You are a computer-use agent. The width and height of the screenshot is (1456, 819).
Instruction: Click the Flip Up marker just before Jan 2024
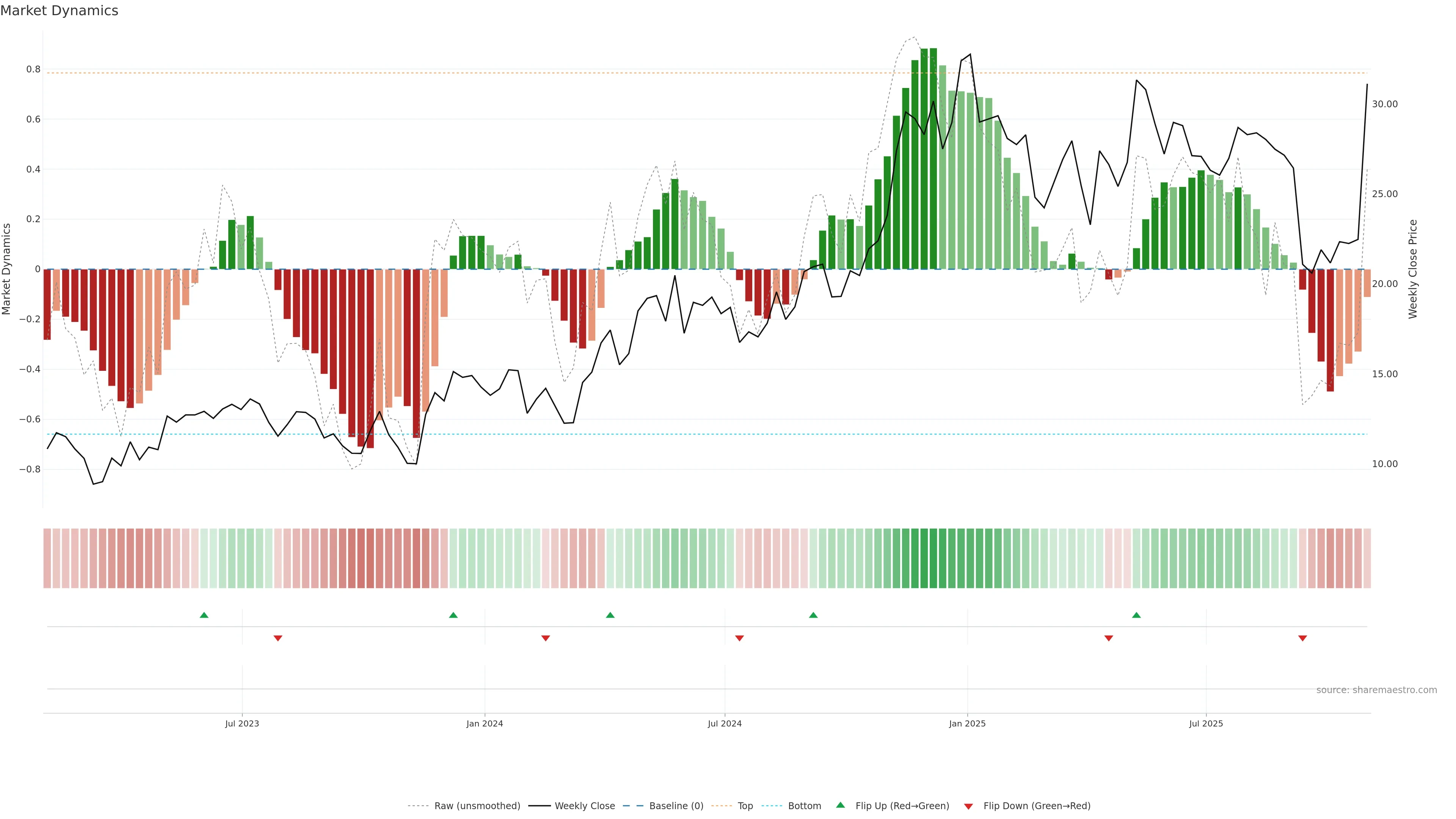453,615
